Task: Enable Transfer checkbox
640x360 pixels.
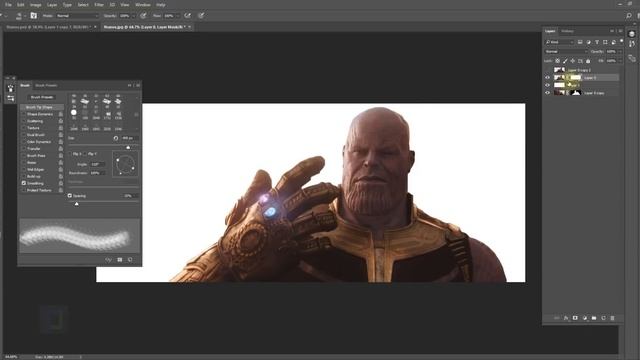Action: pos(24,149)
